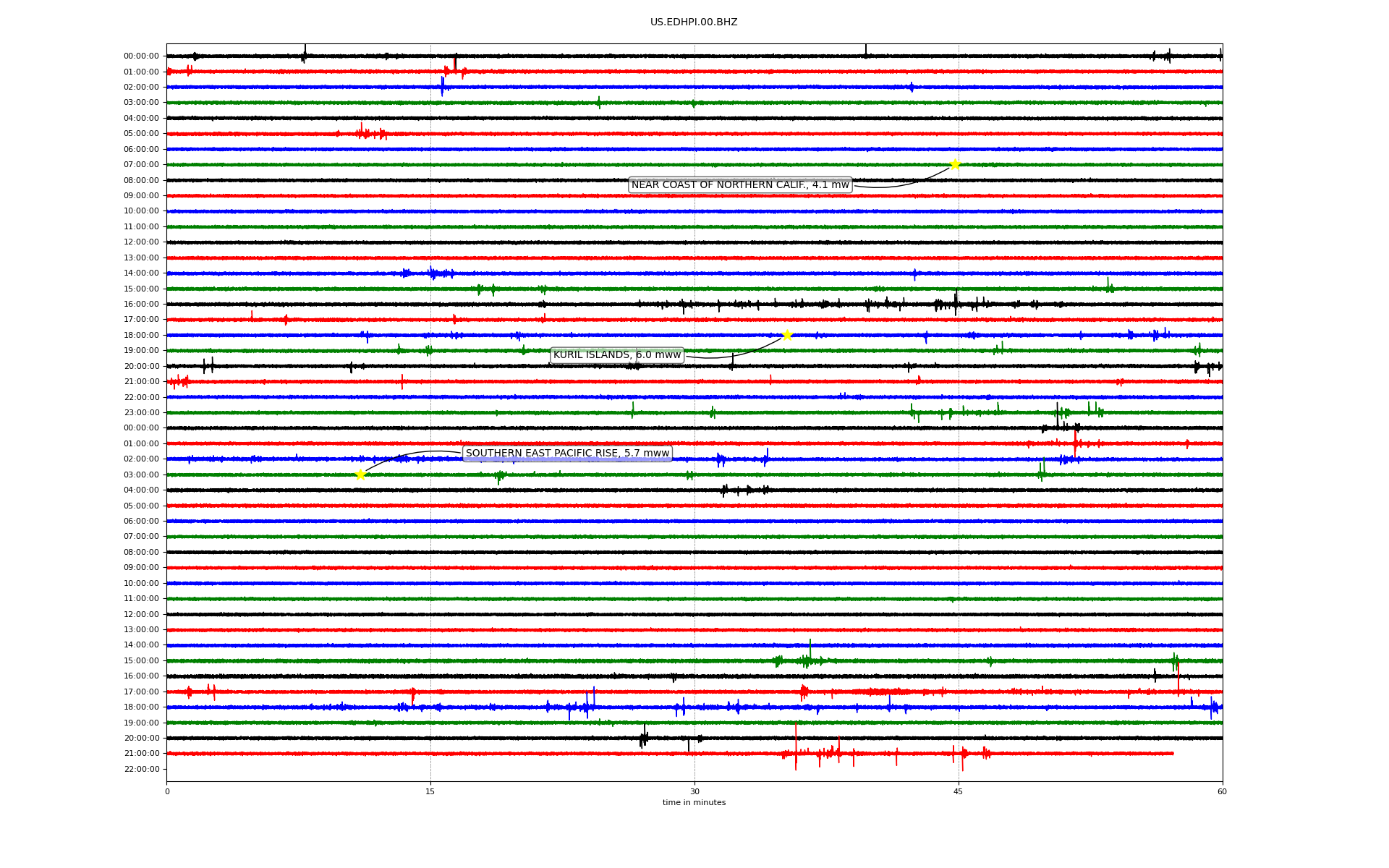The width and height of the screenshot is (1389, 868).
Task: Click the 23:00:00 row label
Action: point(141,412)
